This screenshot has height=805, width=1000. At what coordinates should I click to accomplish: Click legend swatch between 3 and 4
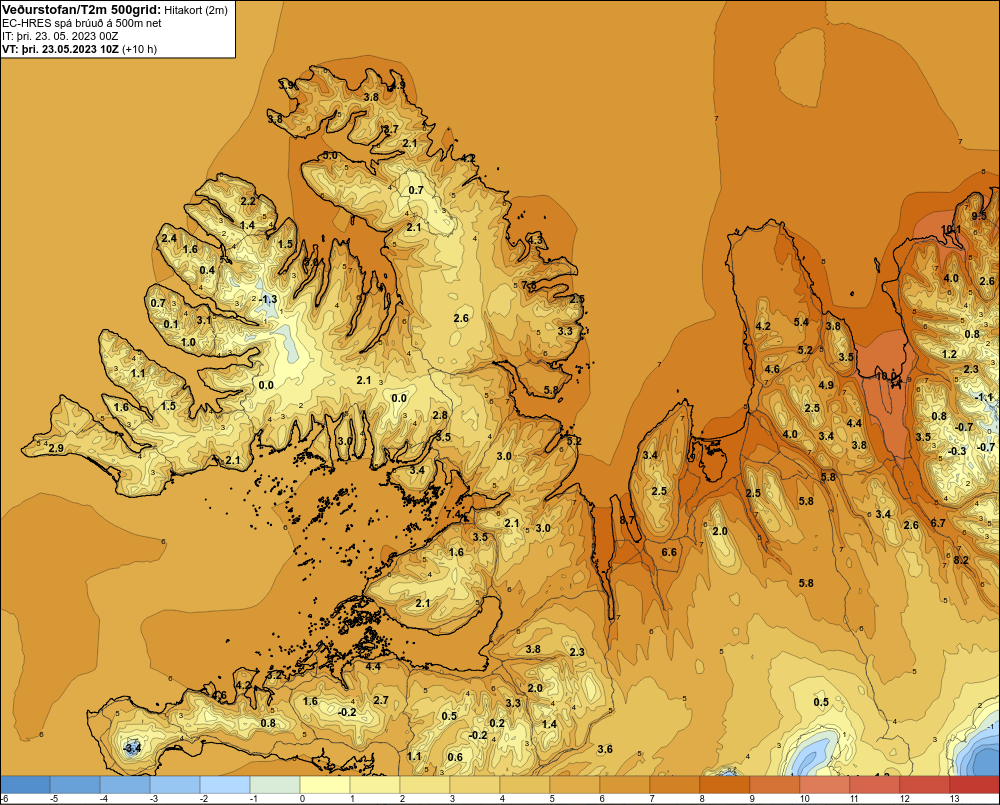click(474, 784)
